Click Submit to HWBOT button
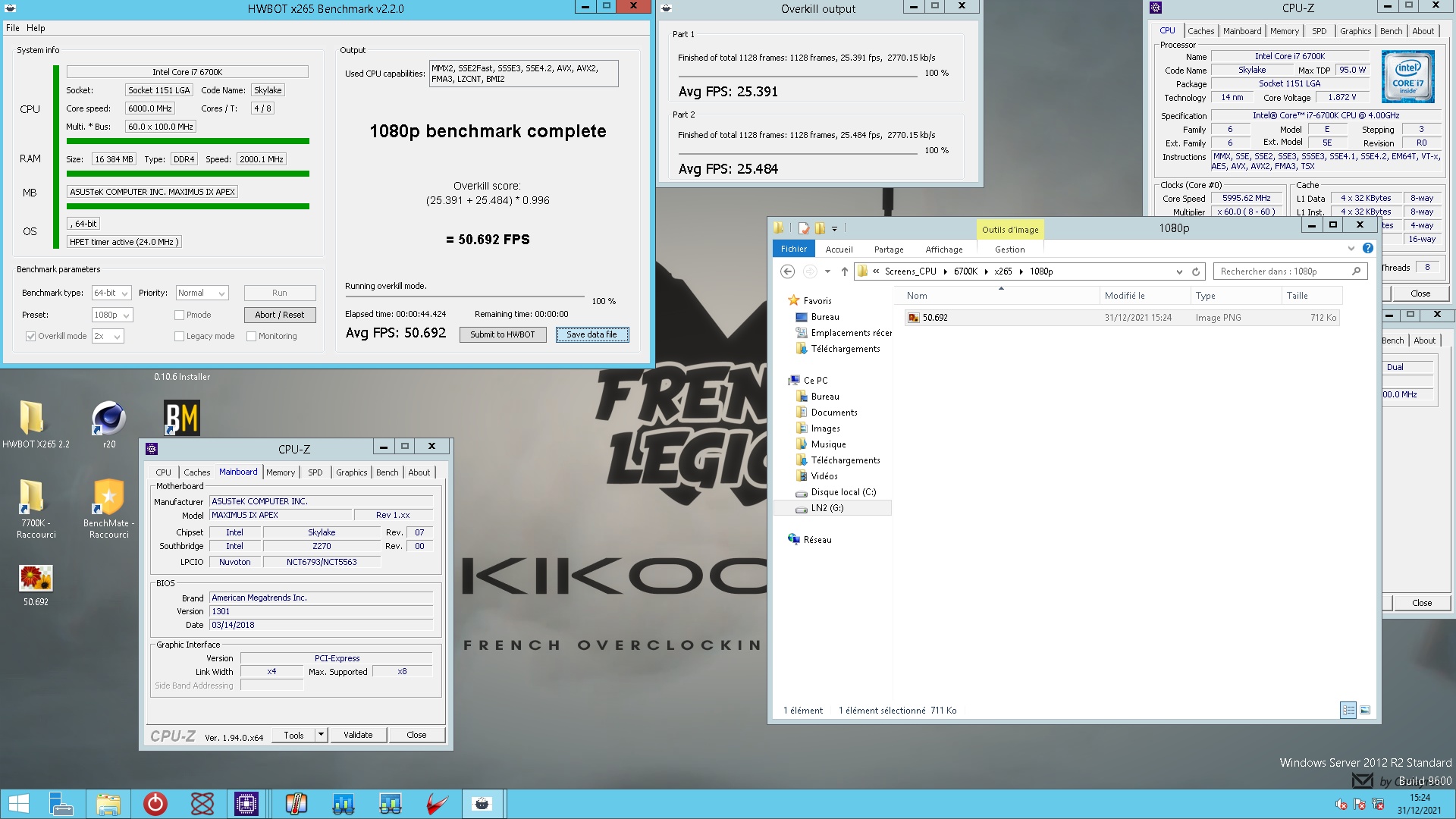Screen dimensions: 1456x819 pos(502,334)
